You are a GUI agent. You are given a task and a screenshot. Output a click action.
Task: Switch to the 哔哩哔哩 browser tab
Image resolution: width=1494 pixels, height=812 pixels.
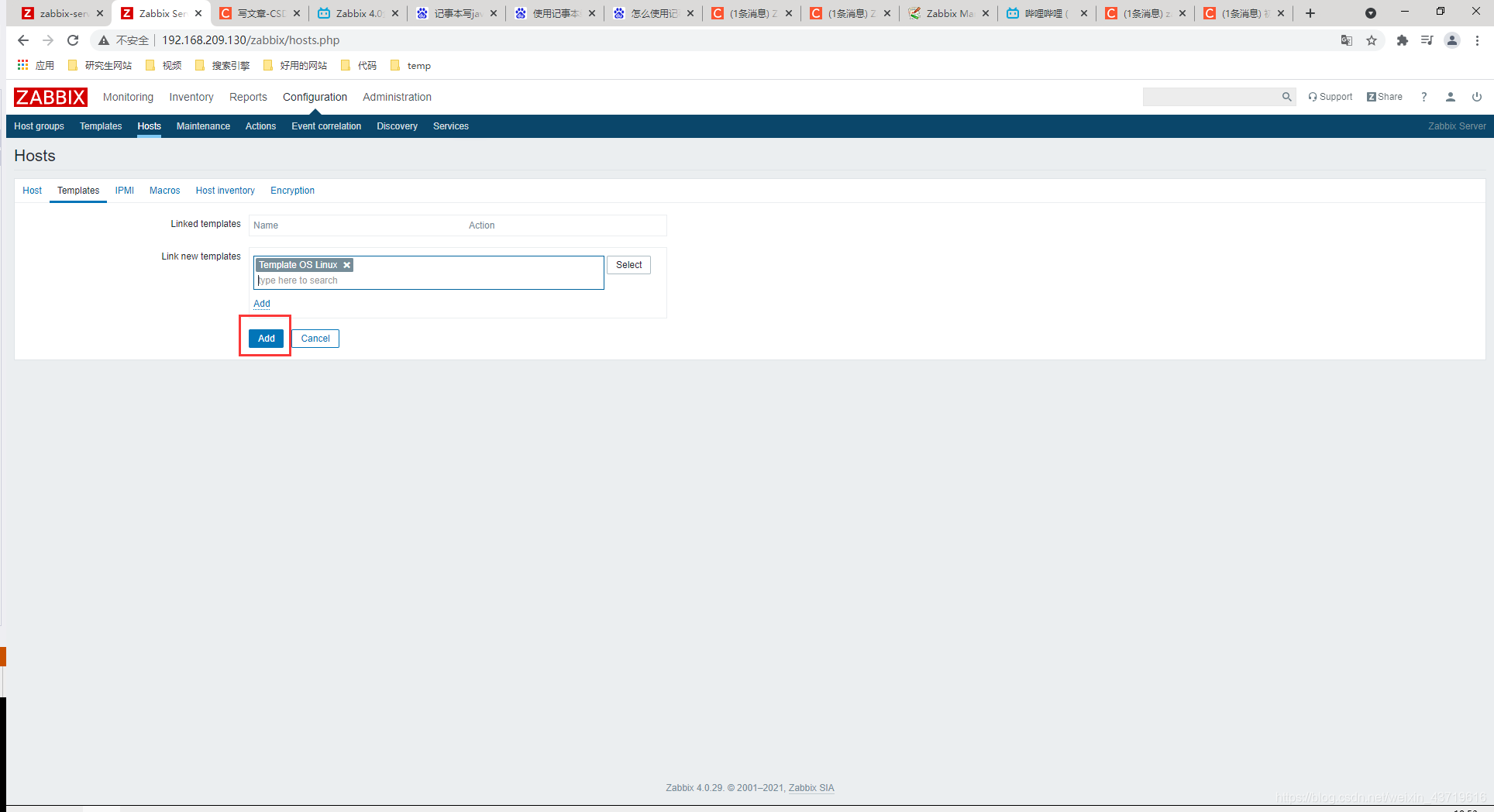coord(1048,13)
